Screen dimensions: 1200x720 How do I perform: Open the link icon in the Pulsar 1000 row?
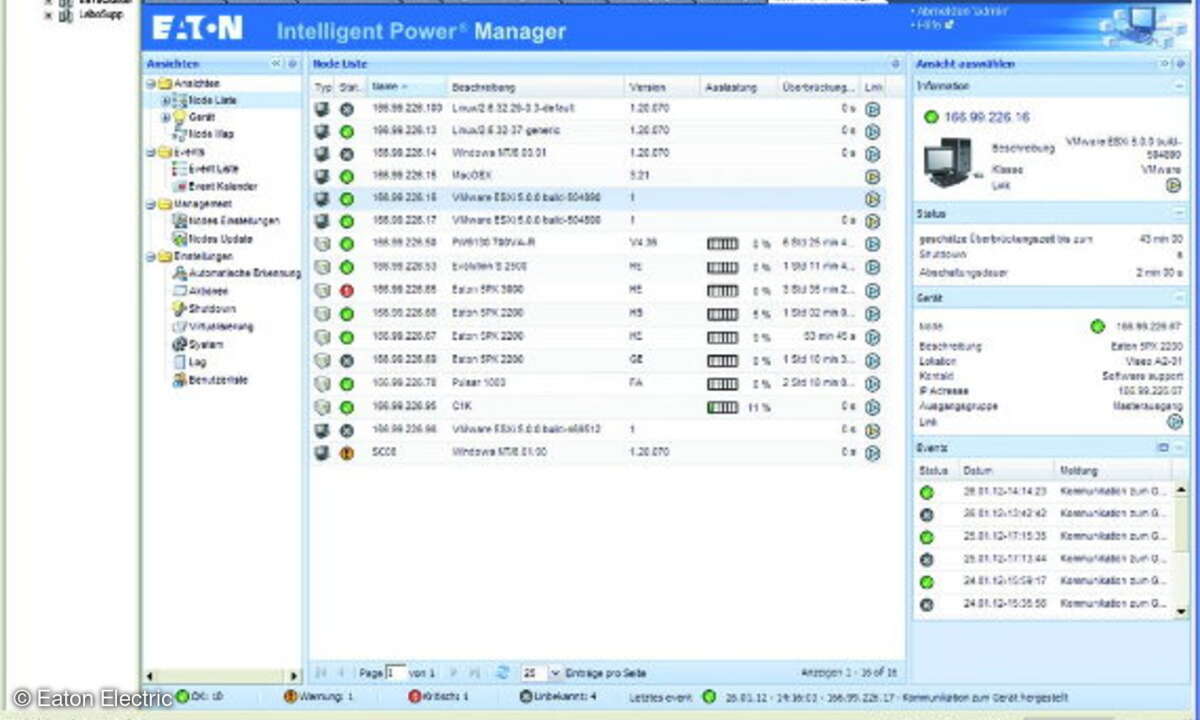point(872,383)
